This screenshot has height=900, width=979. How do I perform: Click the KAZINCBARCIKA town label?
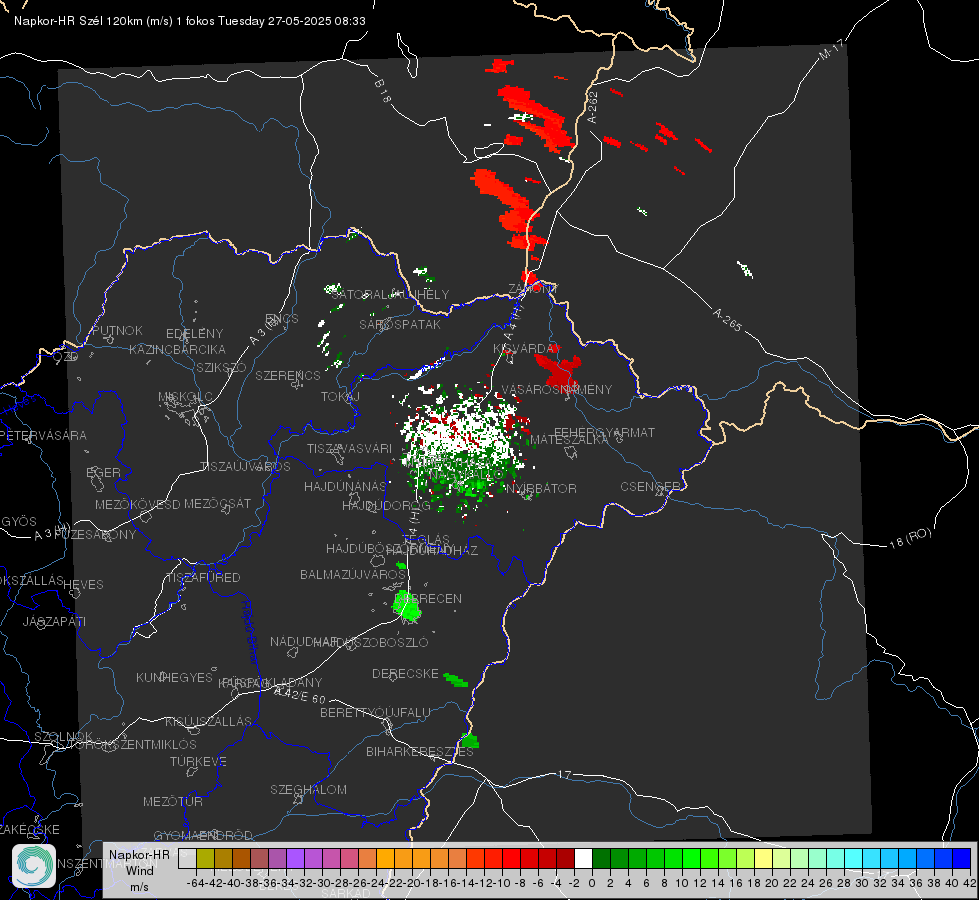tap(177, 350)
